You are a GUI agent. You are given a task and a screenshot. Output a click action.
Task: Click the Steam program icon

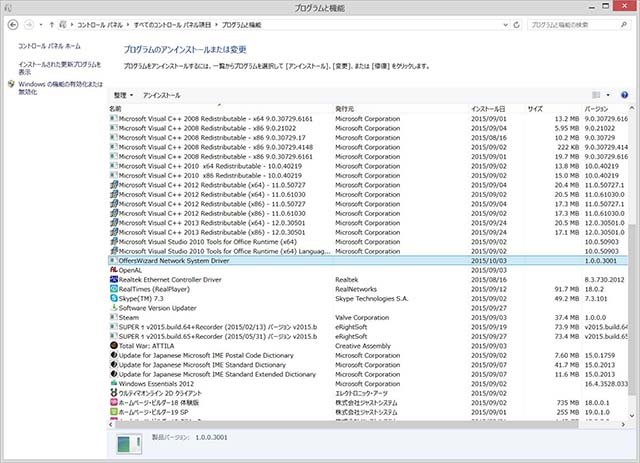(114, 317)
